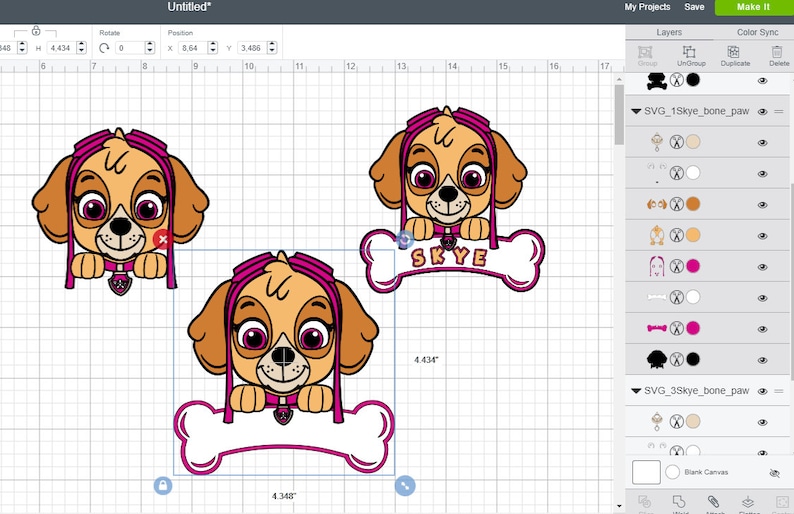Click layers panel scroll-down arrow at bottom
The image size is (794, 514).
click(x=619, y=505)
